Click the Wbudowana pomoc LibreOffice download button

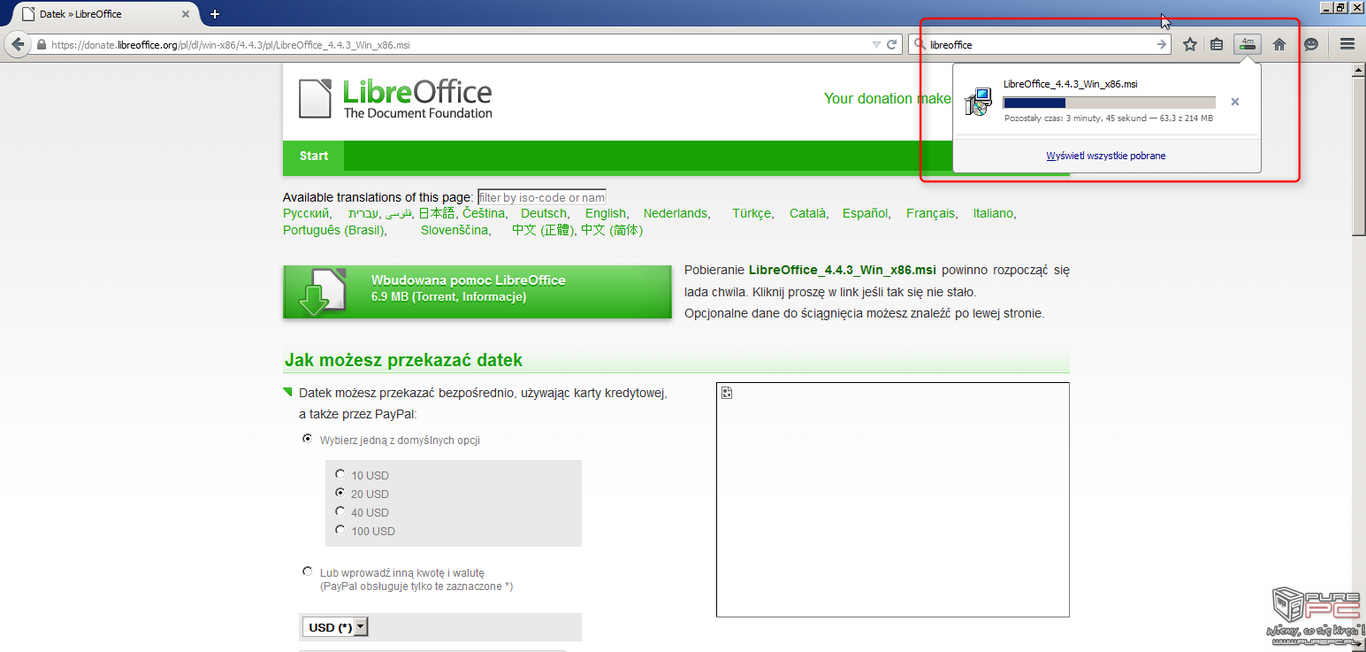point(477,292)
